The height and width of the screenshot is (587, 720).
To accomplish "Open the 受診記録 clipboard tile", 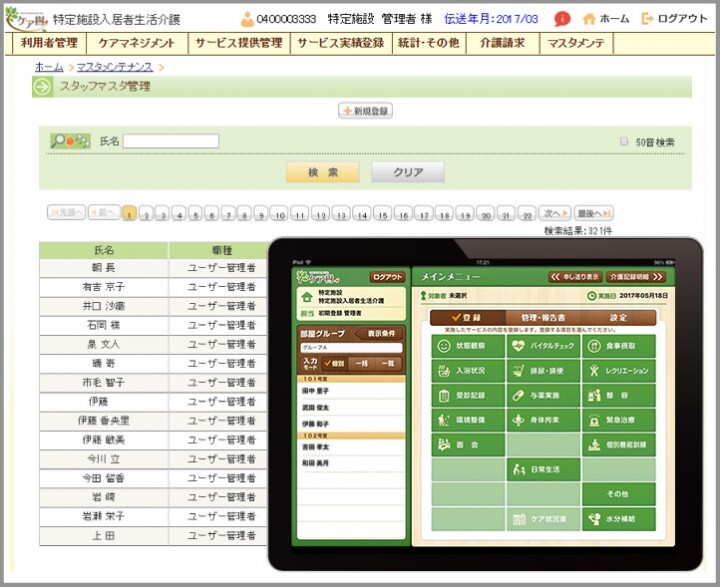I will point(468,395).
